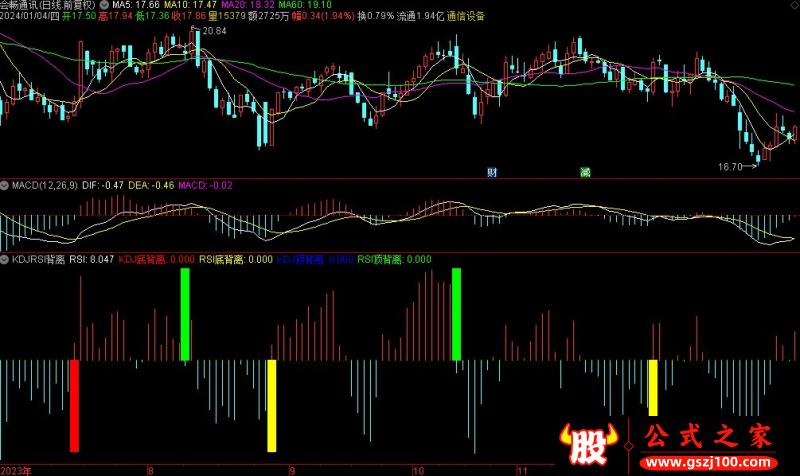Click the second green top divergence signal bar
This screenshot has height=476, width=800.
[x=457, y=313]
